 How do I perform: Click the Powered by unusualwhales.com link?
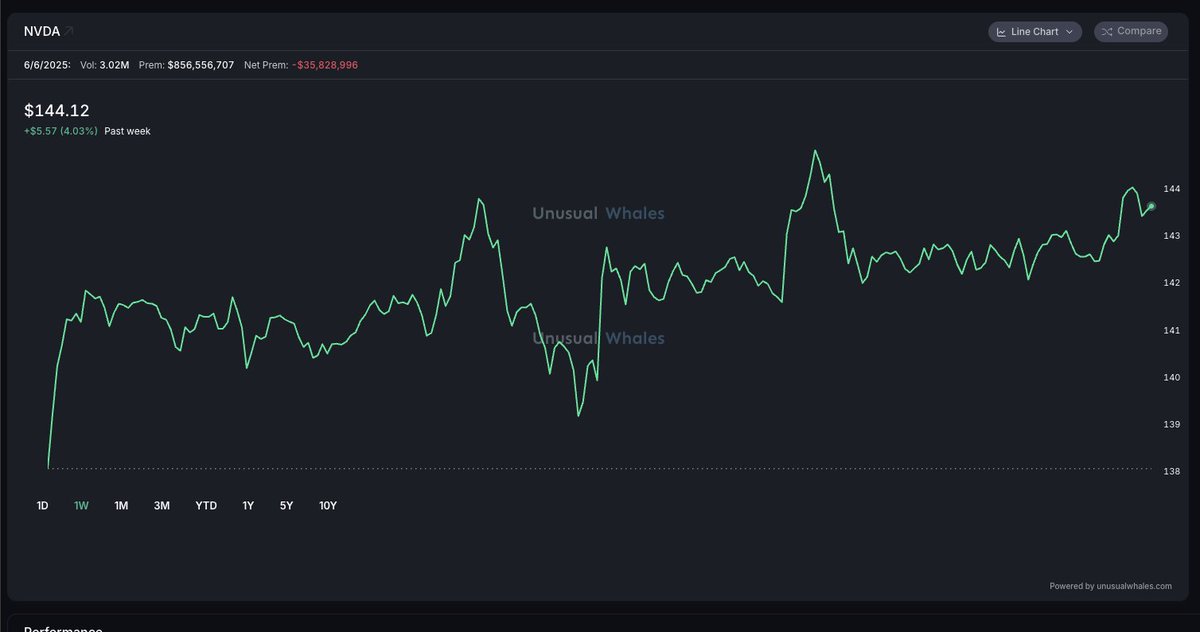click(1110, 586)
